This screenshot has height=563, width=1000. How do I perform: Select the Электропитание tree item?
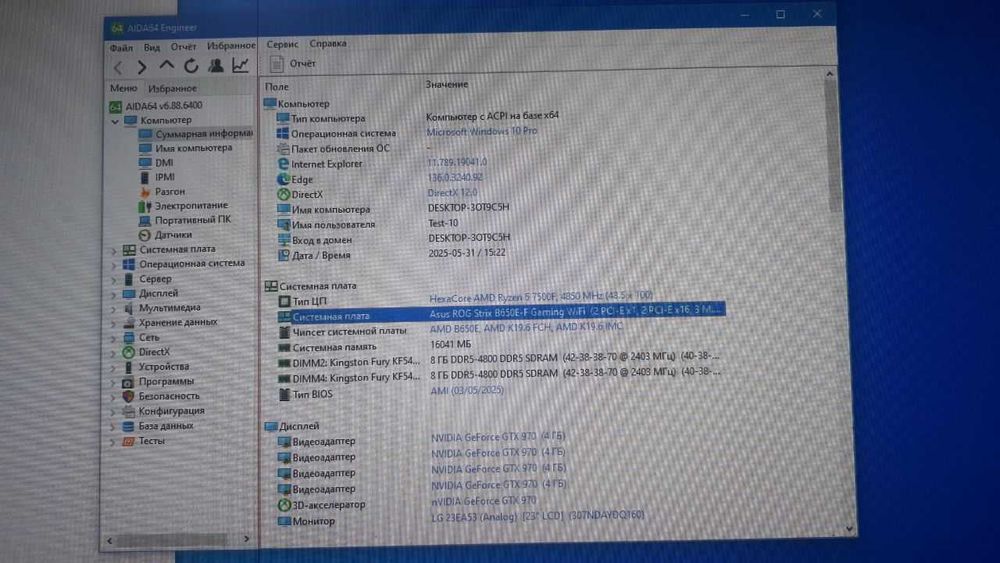[183, 205]
